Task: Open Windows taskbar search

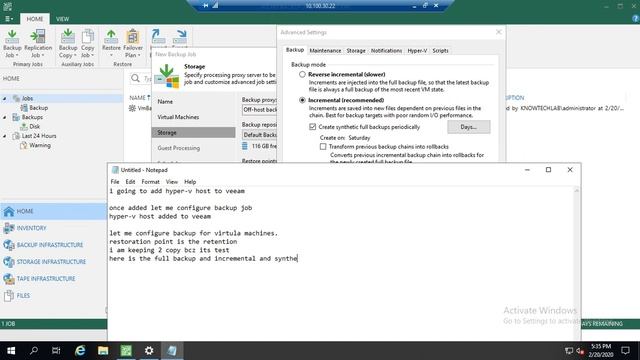Action: click(x=34, y=351)
